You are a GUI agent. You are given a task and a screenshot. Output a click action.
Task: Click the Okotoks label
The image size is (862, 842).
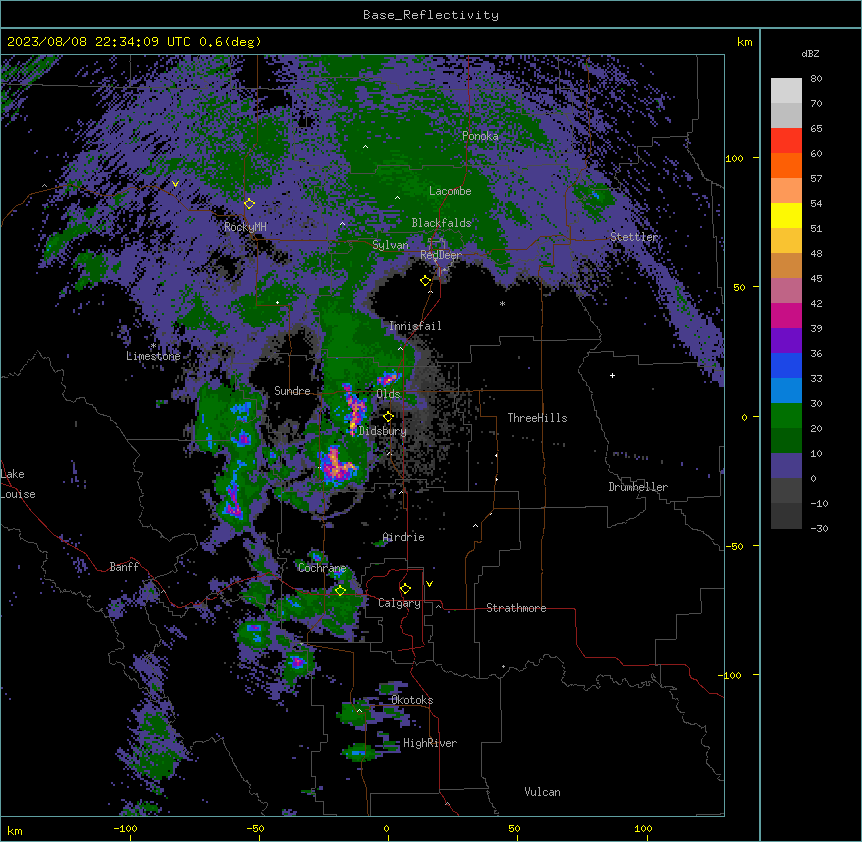(x=412, y=700)
